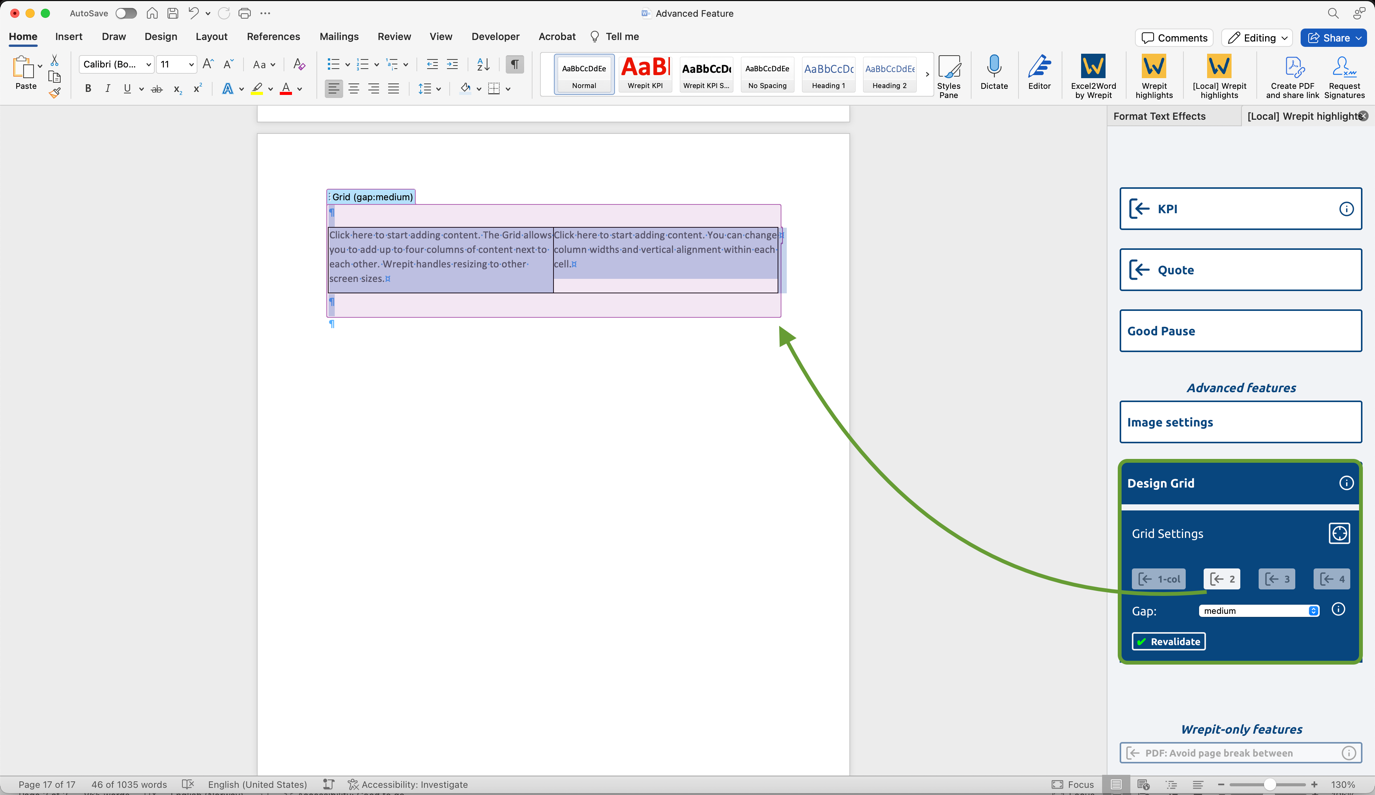Screen dimensions: 1375x795
Task: Toggle the AutoSave switch
Action: tap(126, 14)
